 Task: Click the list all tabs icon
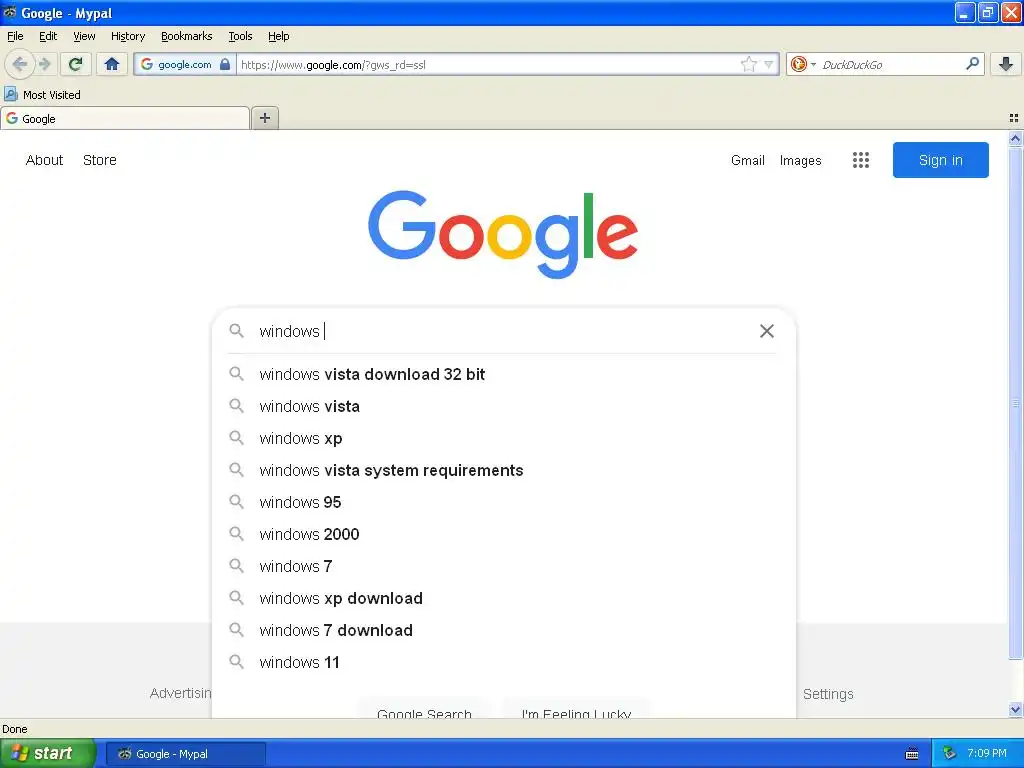point(1014,118)
